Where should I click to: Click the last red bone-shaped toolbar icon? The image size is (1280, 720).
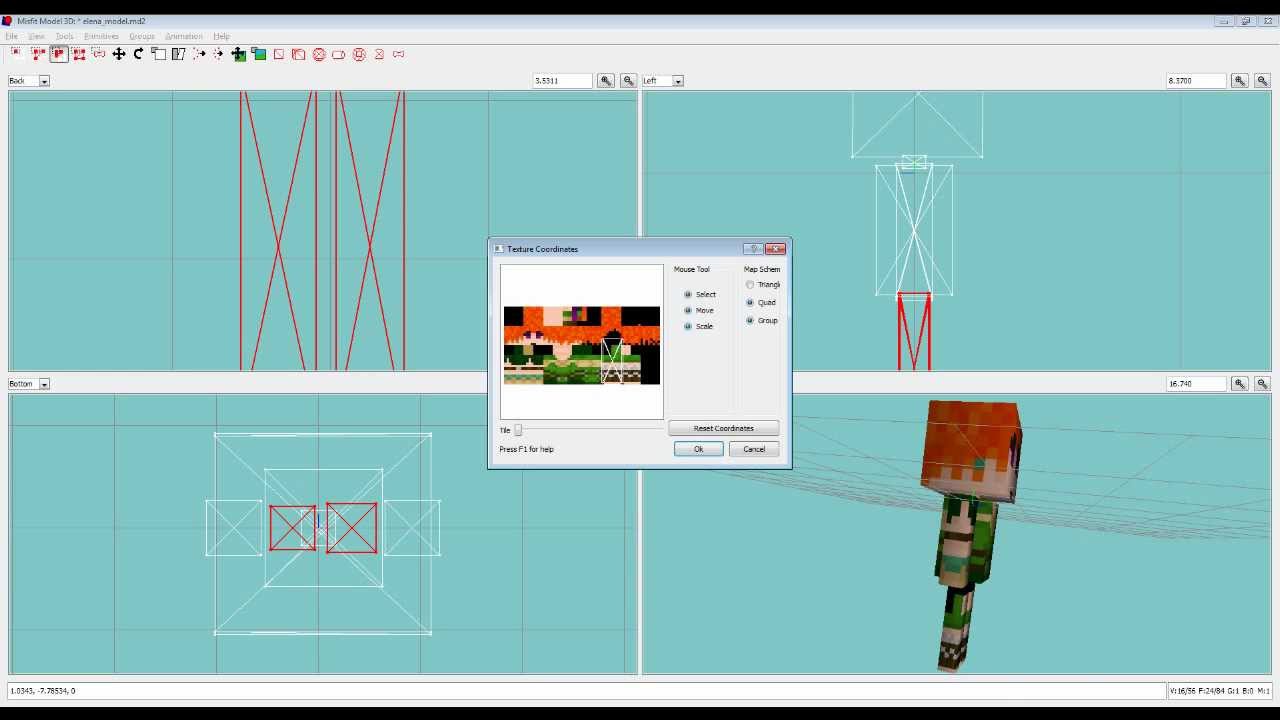point(398,54)
